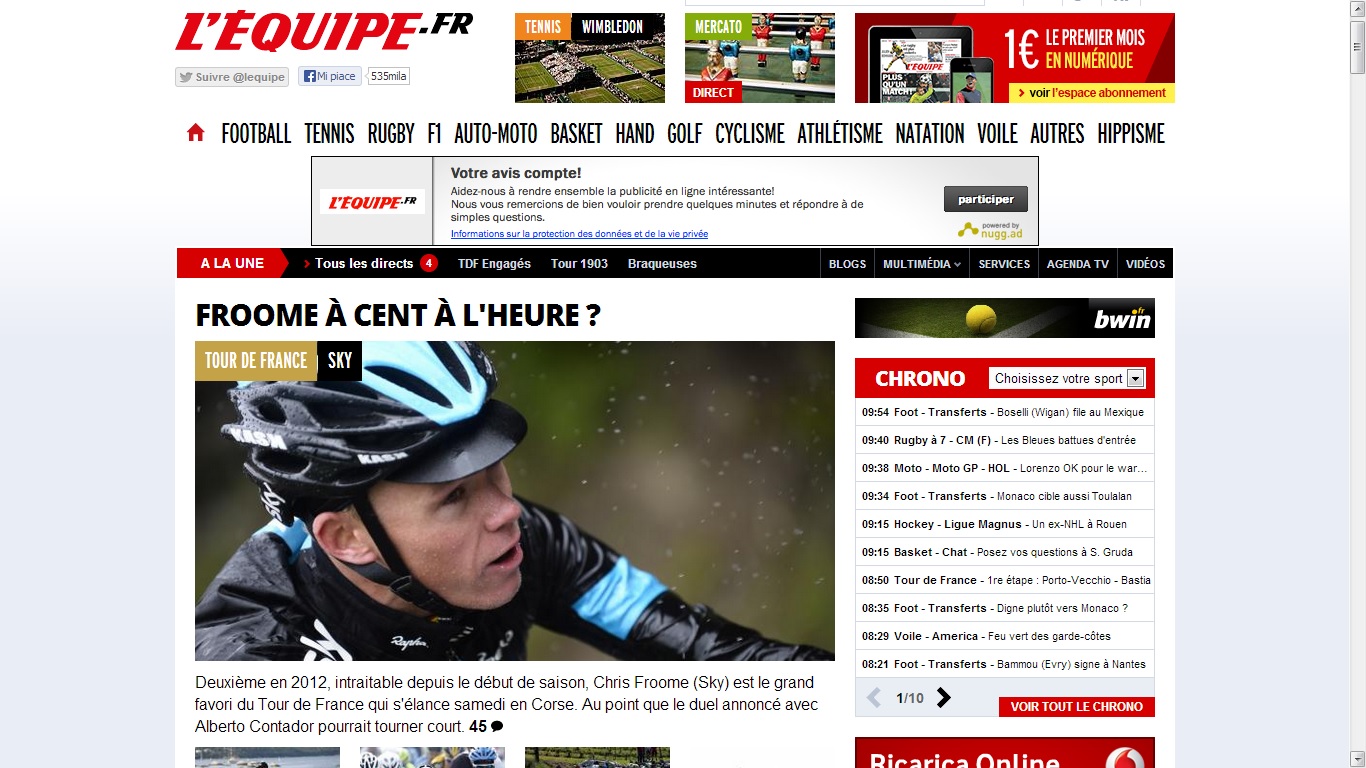
Task: Like the page with Facebook Mi piace
Action: 330,76
